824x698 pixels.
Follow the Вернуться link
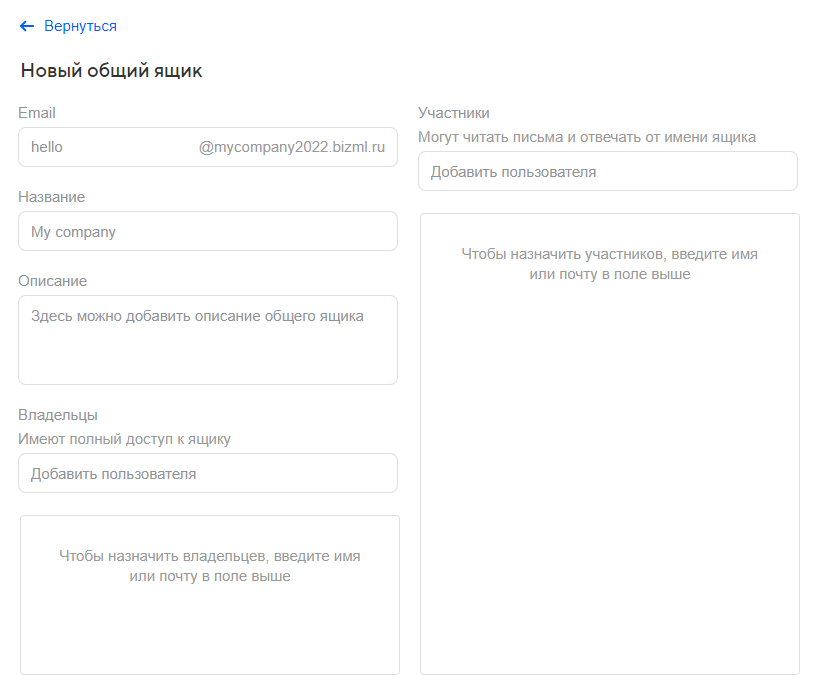click(x=80, y=26)
